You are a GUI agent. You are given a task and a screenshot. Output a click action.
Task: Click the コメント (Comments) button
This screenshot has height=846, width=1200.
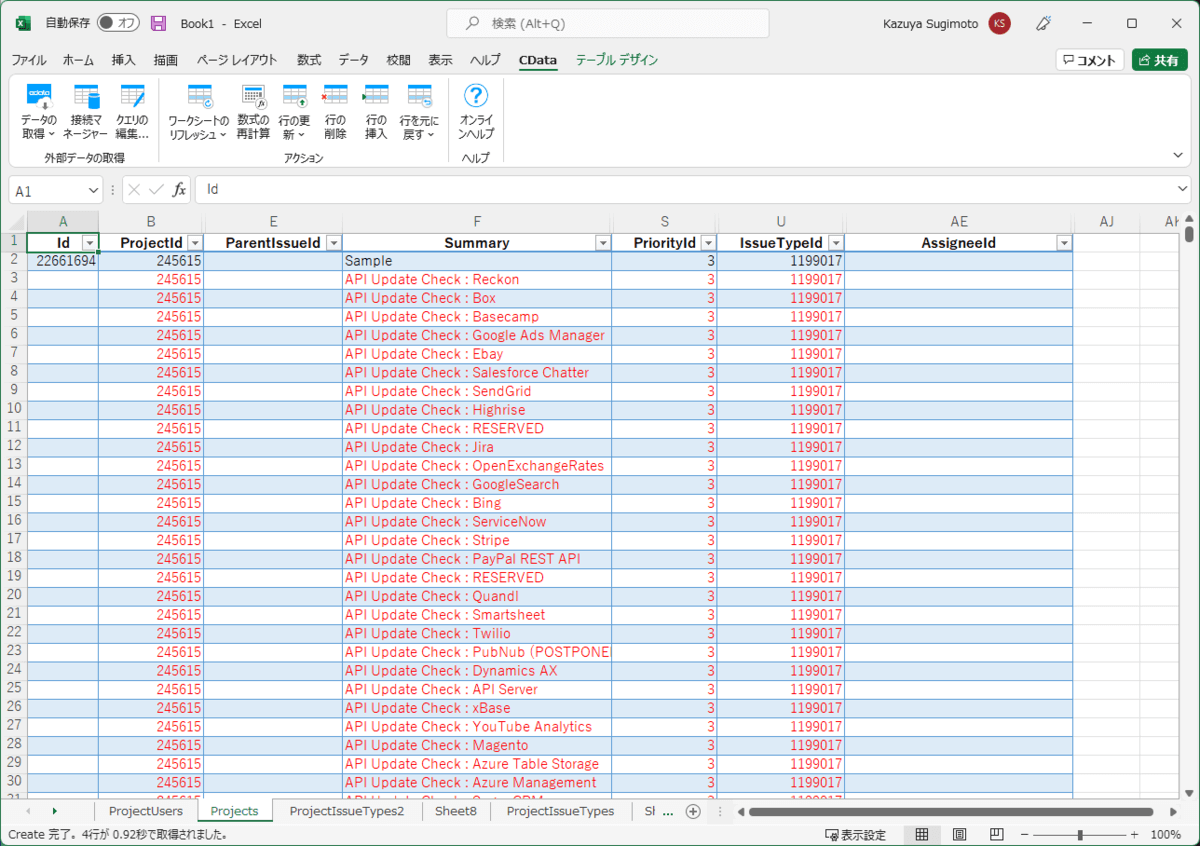click(1089, 60)
